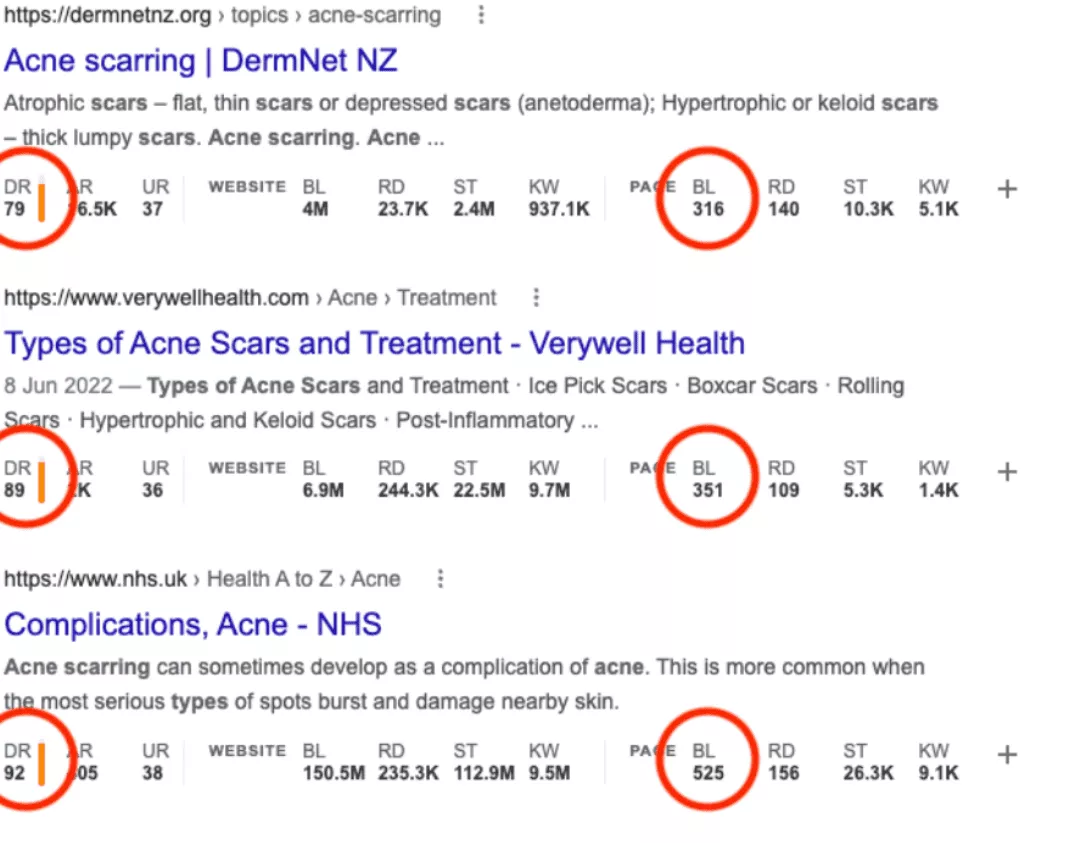Click three-dot menu beside nhs.uk URL
Image resolution: width=1086 pixels, height=843 pixels.
[440, 579]
